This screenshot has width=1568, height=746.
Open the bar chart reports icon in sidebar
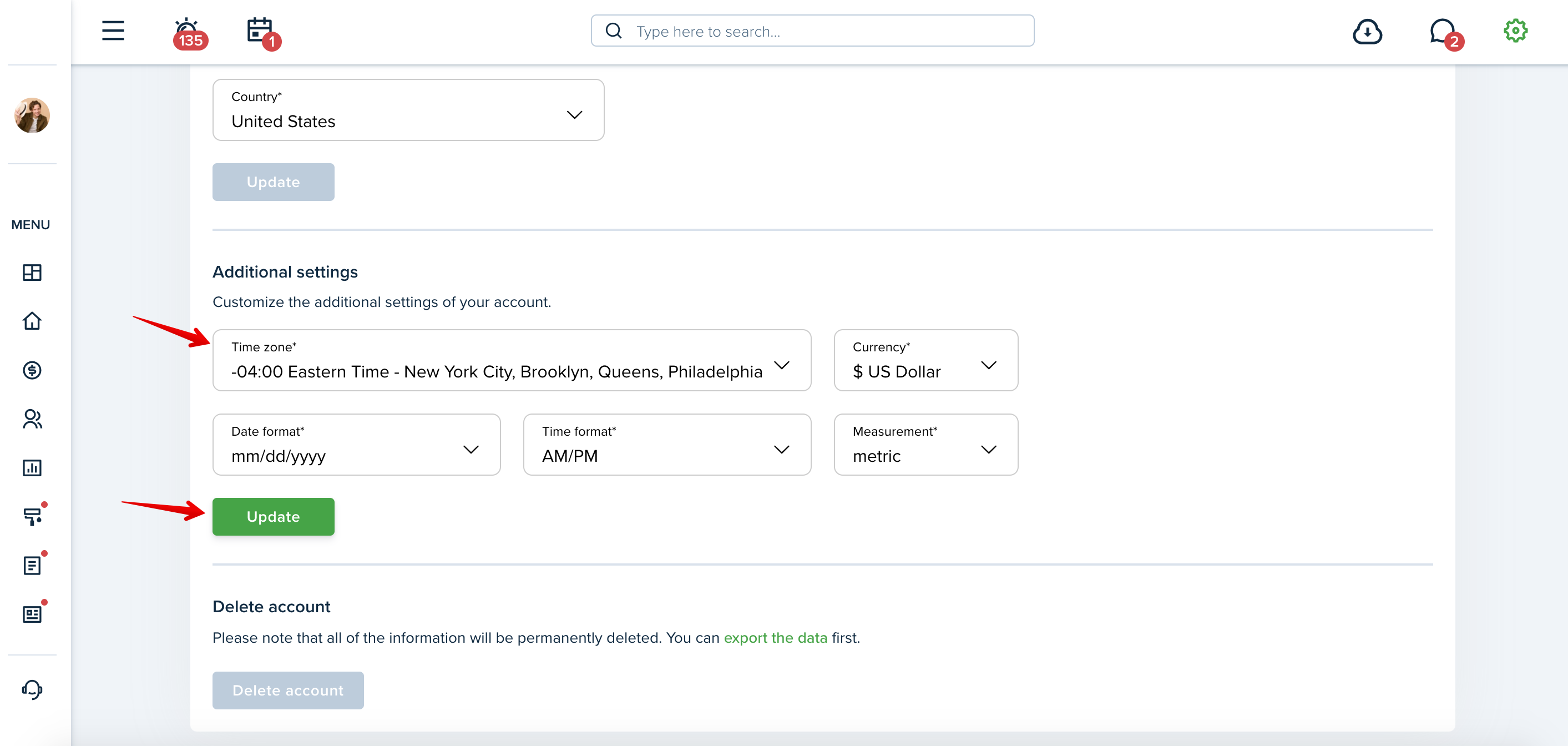tap(32, 468)
